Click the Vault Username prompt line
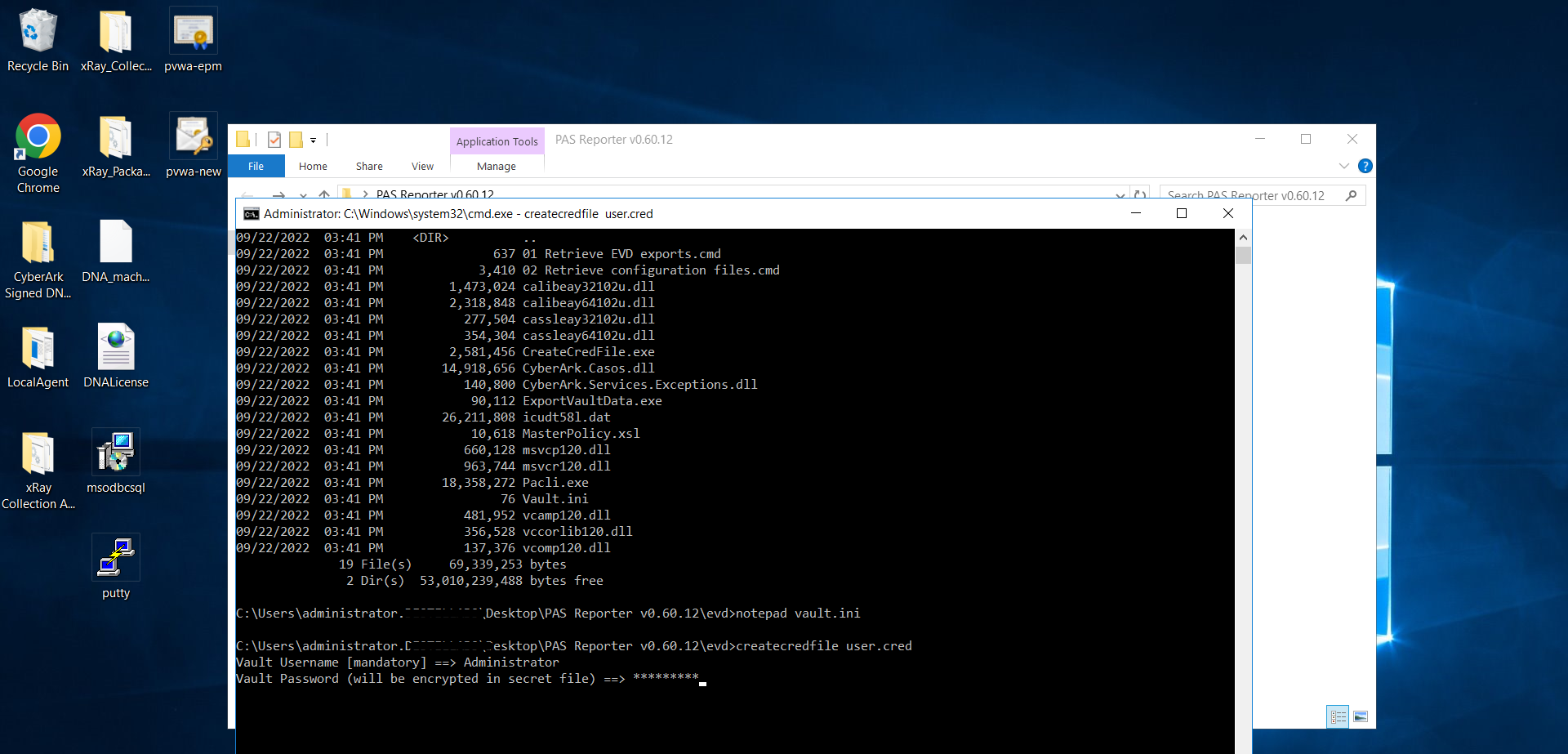 point(398,663)
